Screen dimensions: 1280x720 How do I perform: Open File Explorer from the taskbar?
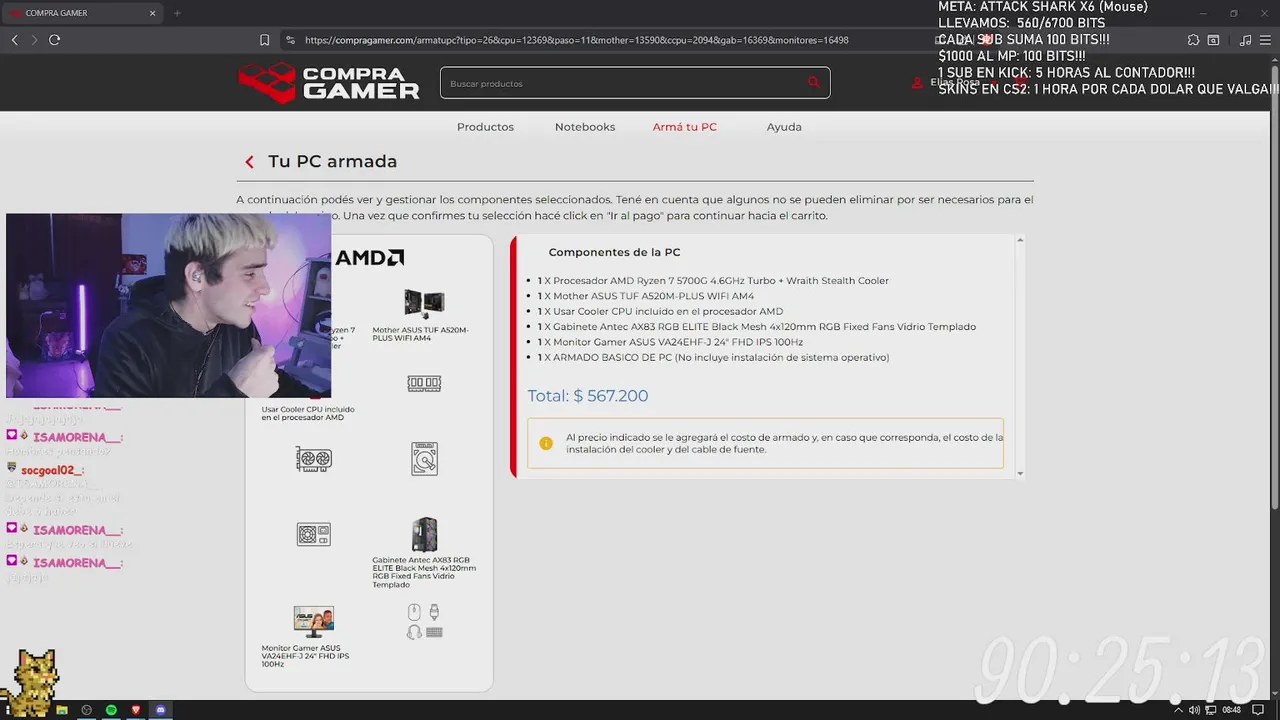tap(61, 710)
